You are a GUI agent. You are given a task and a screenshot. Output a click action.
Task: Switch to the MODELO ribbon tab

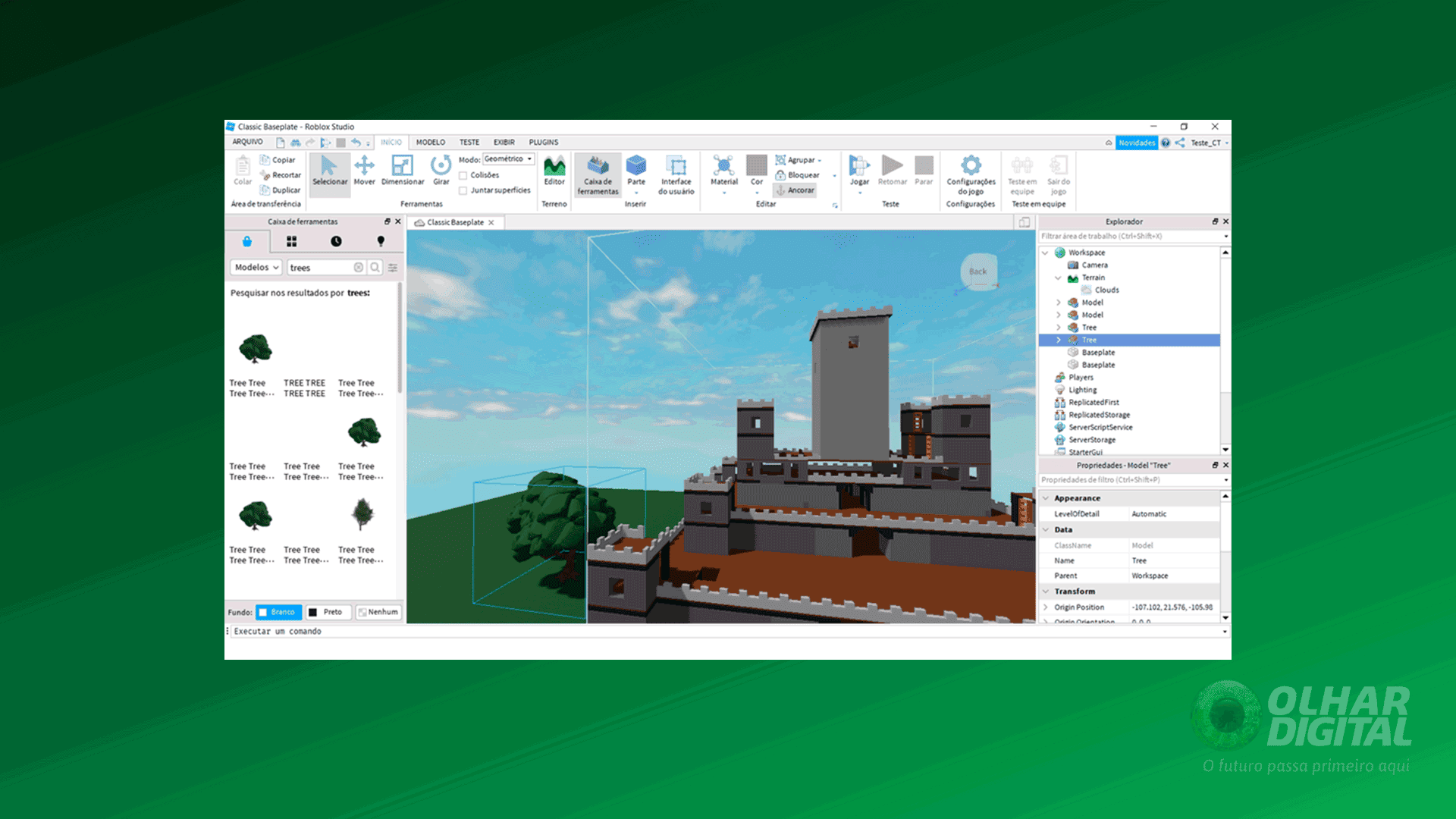pyautogui.click(x=431, y=143)
